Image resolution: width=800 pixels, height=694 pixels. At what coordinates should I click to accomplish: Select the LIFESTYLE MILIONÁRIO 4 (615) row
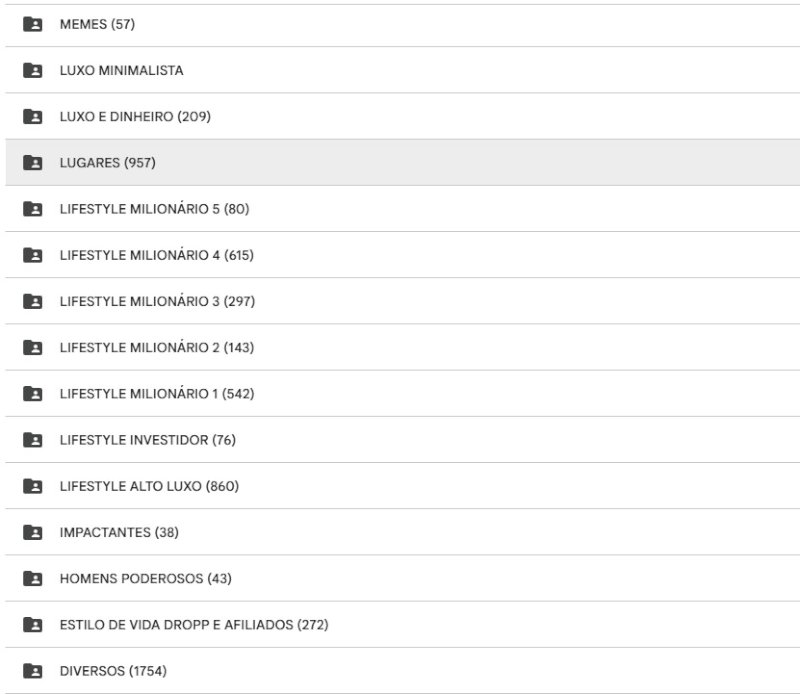tap(403, 255)
